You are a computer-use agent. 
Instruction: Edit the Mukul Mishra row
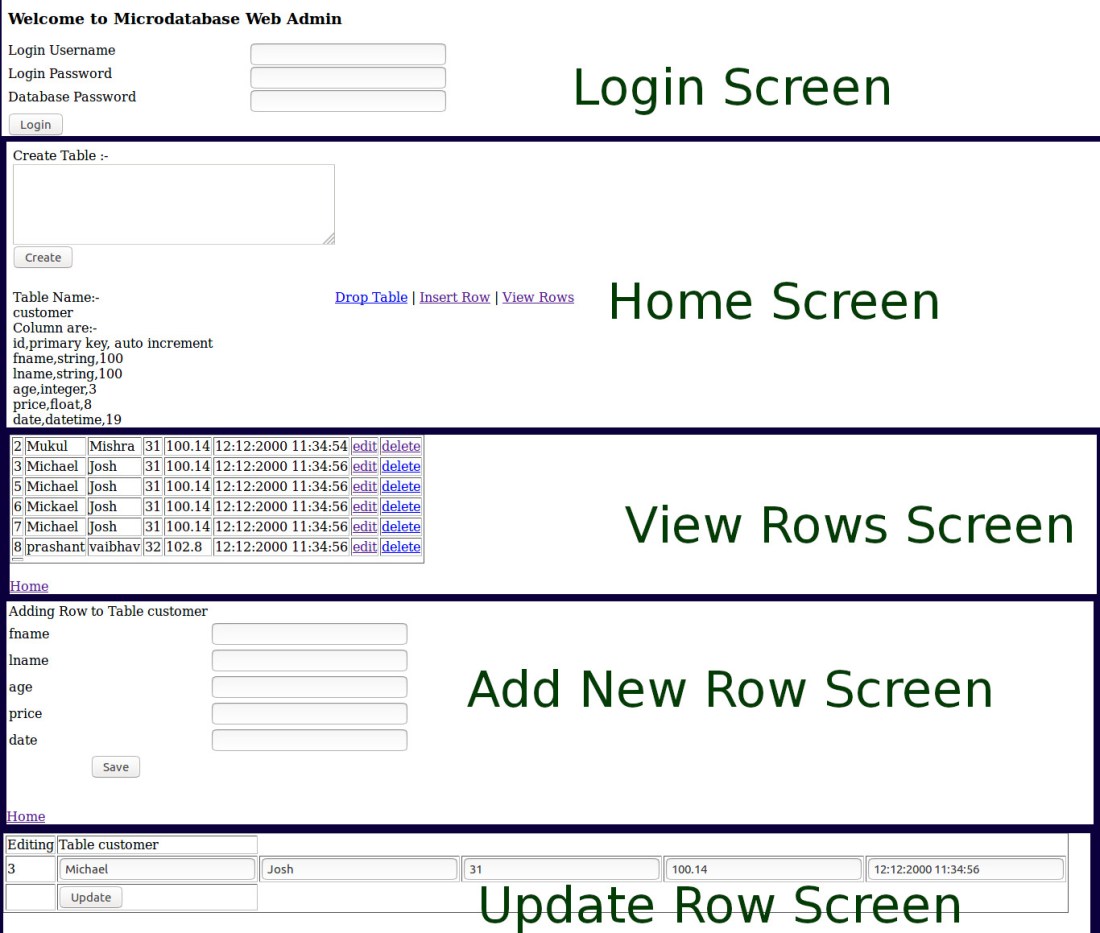coord(364,446)
